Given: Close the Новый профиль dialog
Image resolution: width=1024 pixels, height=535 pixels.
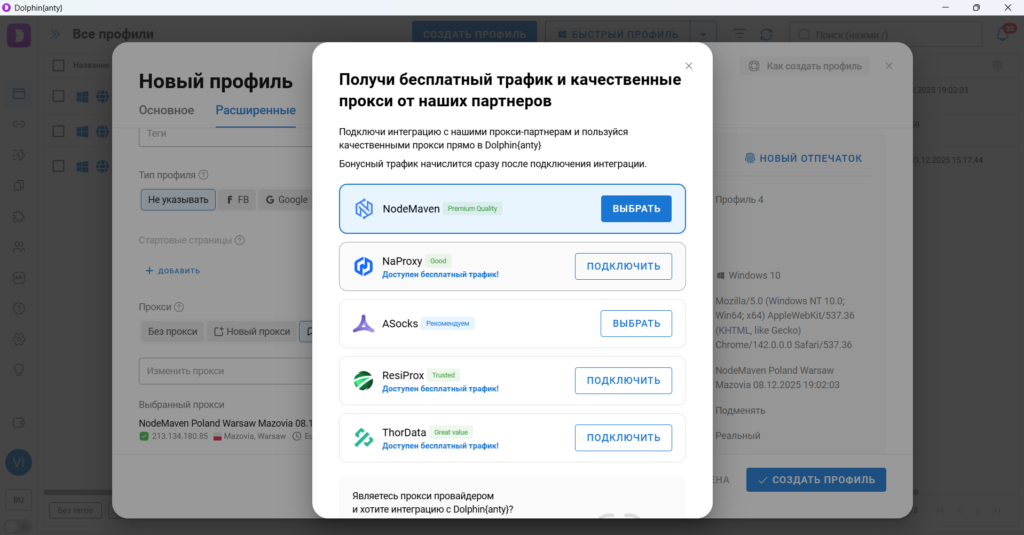Looking at the screenshot, I should 889,66.
